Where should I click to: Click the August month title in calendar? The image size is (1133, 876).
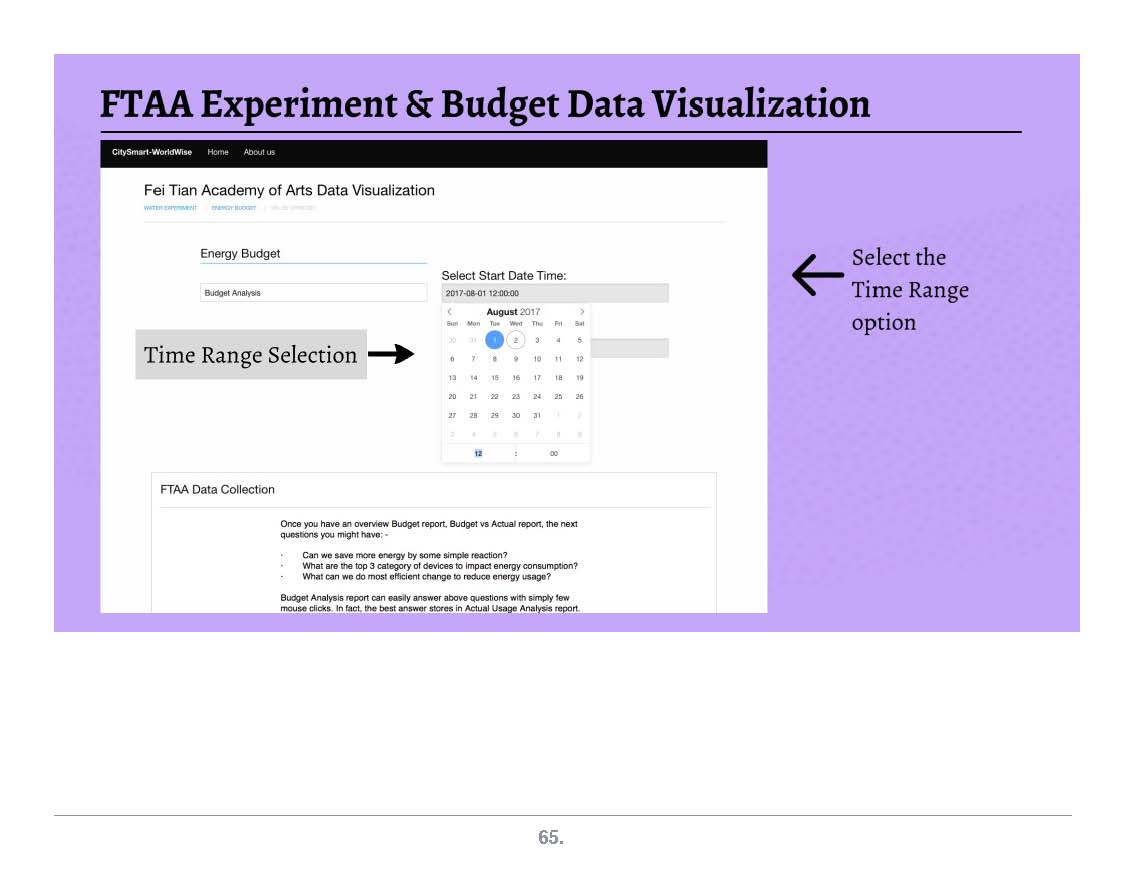(x=502, y=312)
